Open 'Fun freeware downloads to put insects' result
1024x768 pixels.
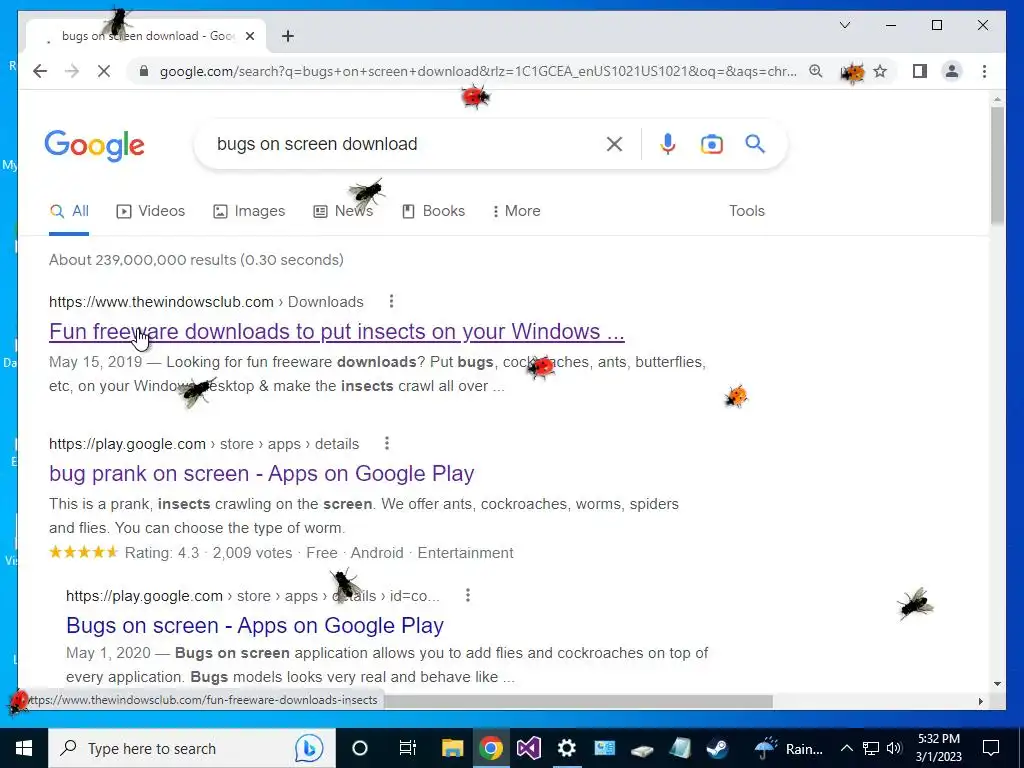point(336,332)
